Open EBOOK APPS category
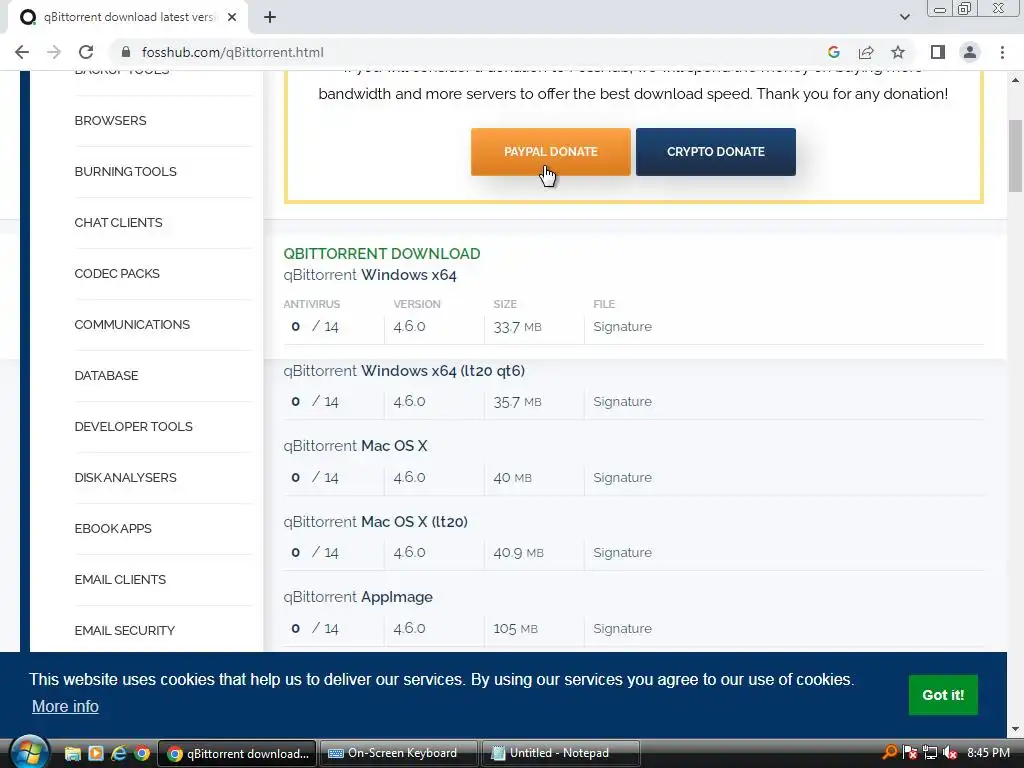Screen dimensions: 1024x768 click(113, 528)
